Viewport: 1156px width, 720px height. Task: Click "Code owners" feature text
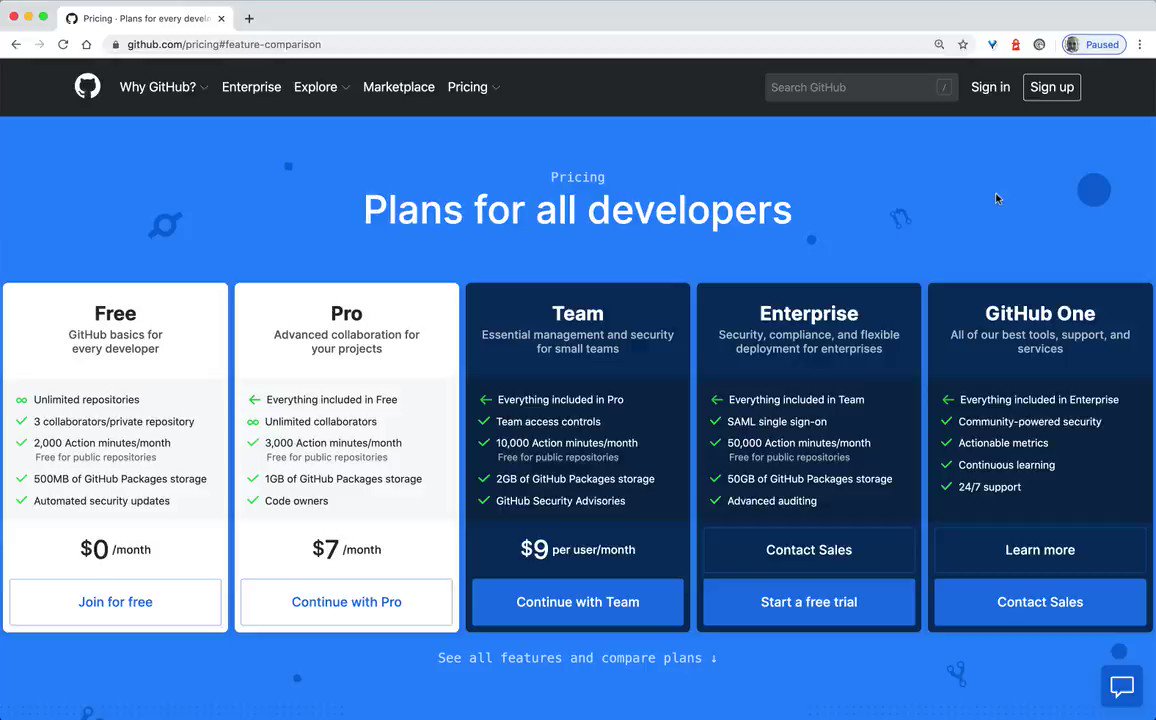296,501
